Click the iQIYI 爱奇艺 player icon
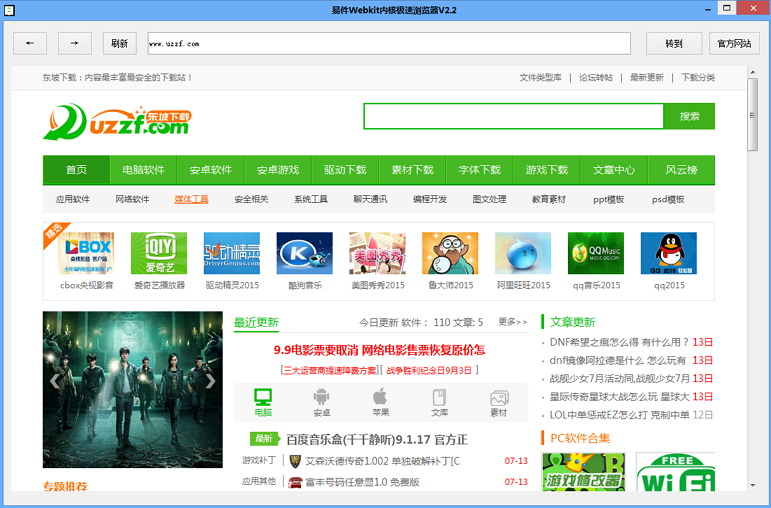Screen dimensions: 771x508 [x=159, y=253]
